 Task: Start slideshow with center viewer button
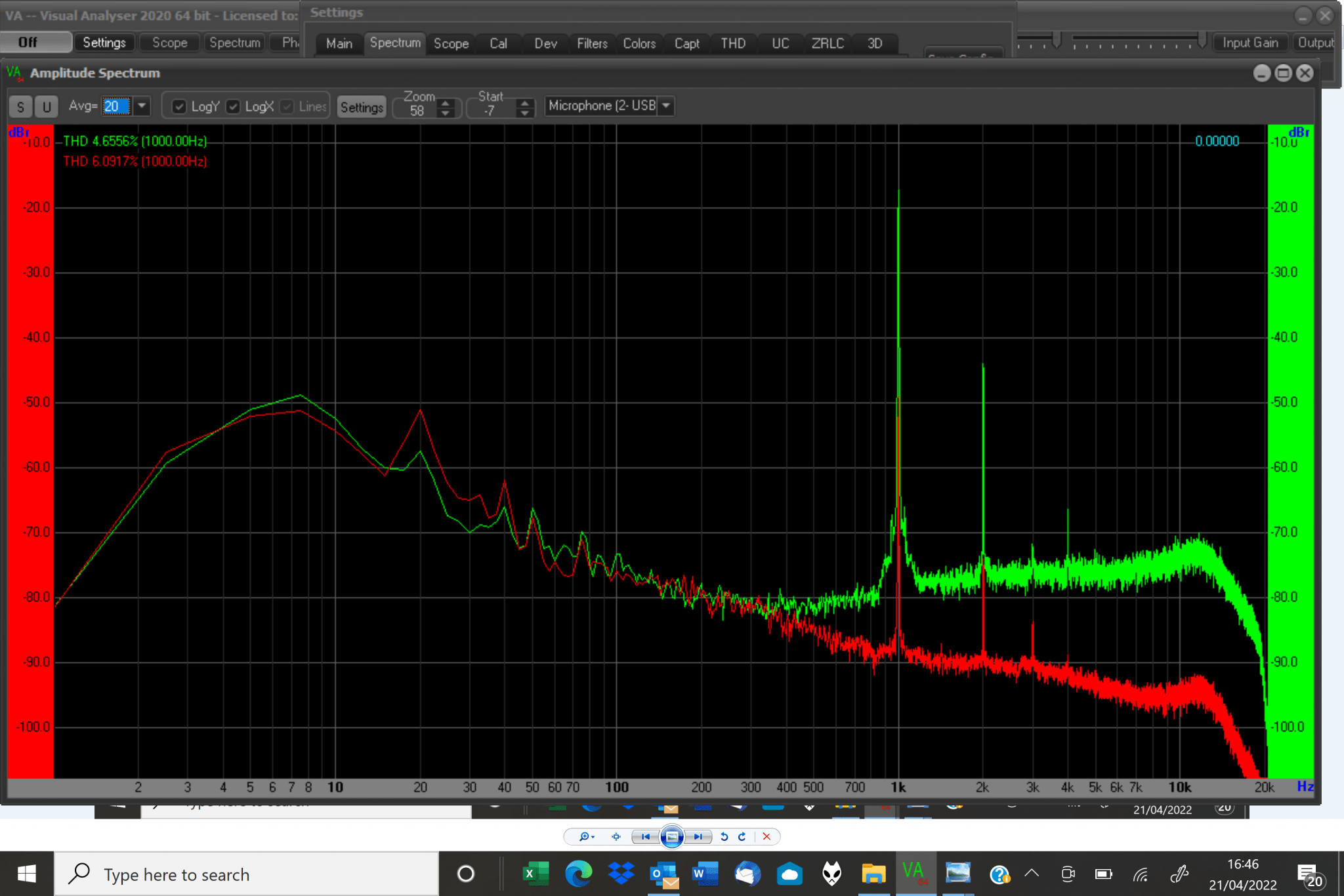click(x=672, y=836)
